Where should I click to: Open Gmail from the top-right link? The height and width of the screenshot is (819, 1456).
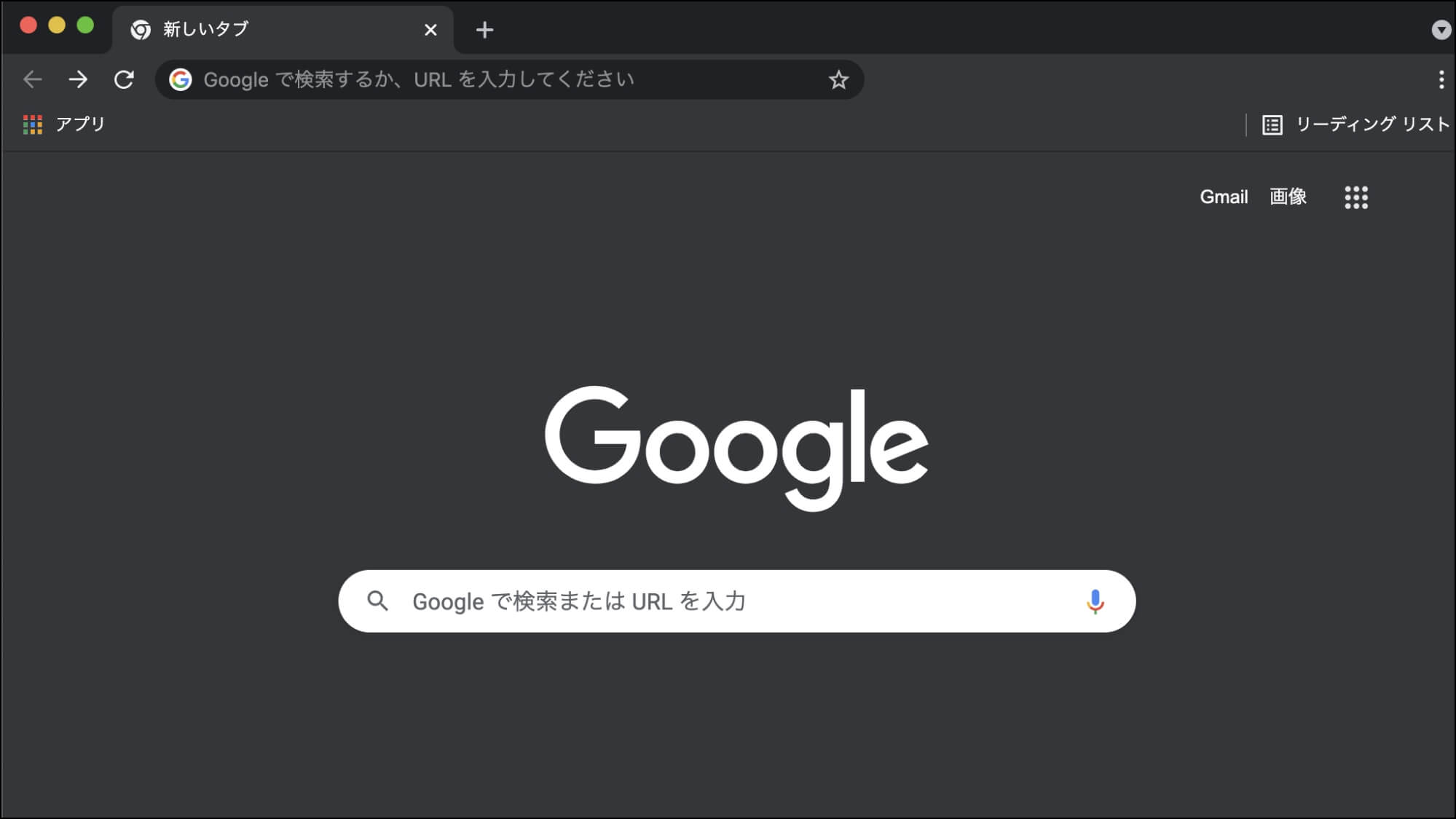pyautogui.click(x=1224, y=197)
